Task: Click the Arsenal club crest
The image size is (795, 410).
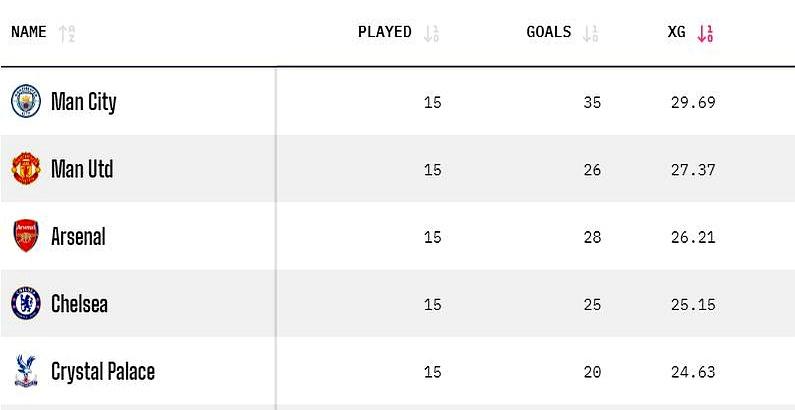Action: 25,237
